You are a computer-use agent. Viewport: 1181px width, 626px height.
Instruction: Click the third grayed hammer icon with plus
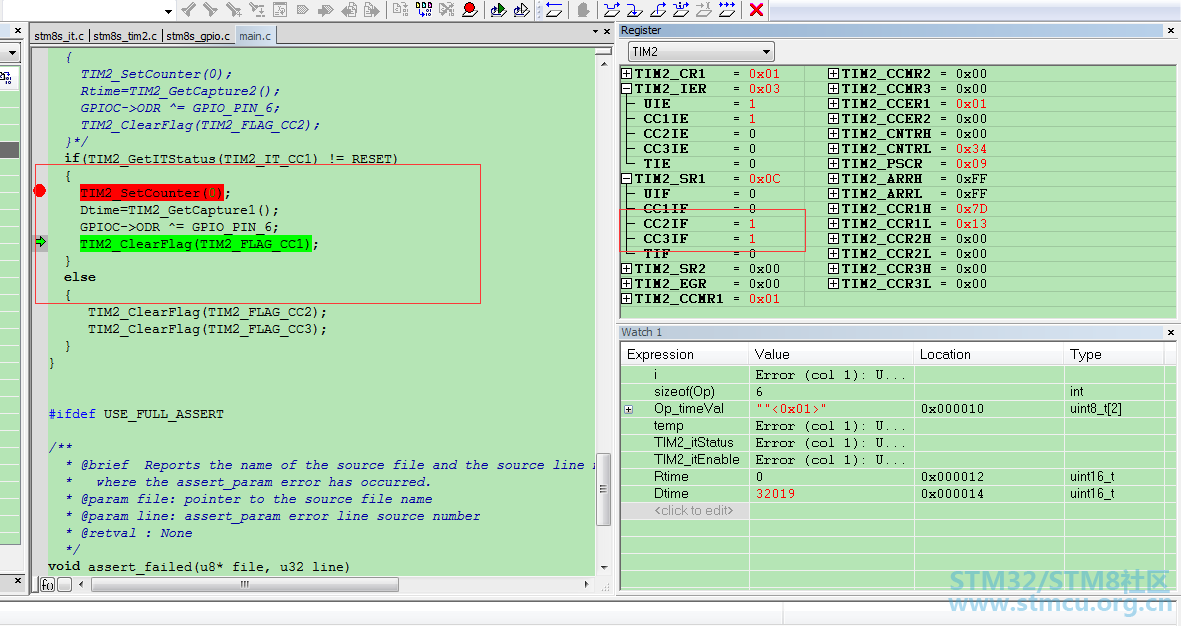(234, 9)
